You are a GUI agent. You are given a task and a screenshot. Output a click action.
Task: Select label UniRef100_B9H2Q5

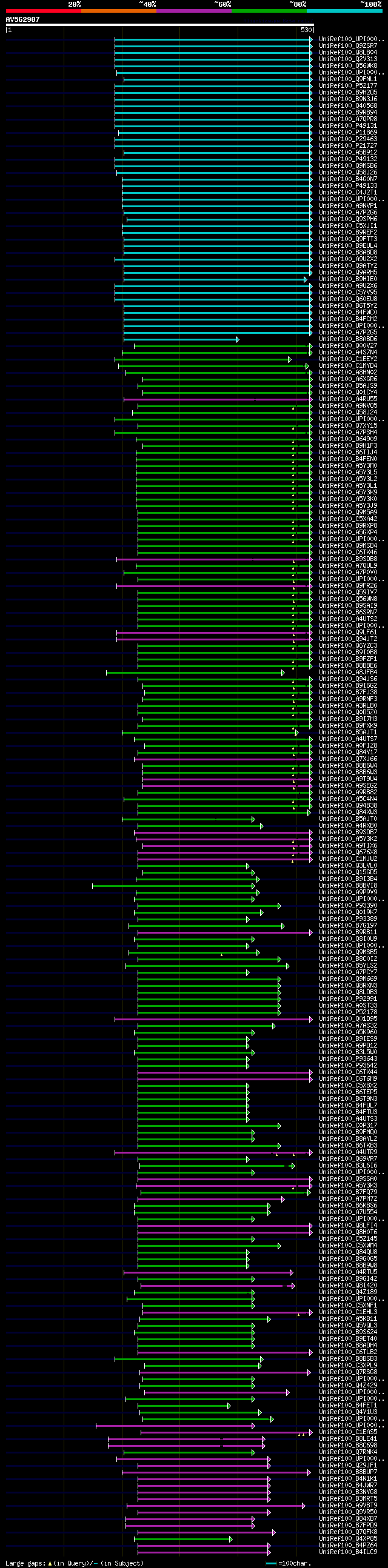click(x=348, y=93)
